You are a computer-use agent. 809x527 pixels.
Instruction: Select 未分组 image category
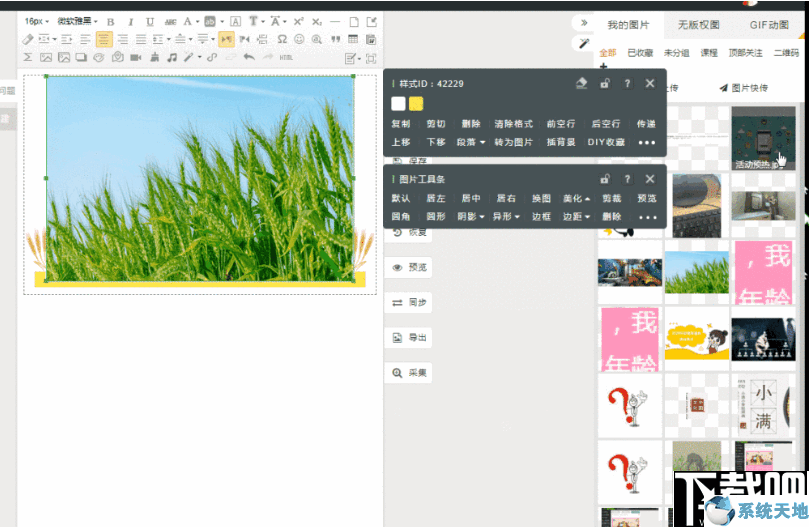[676, 53]
